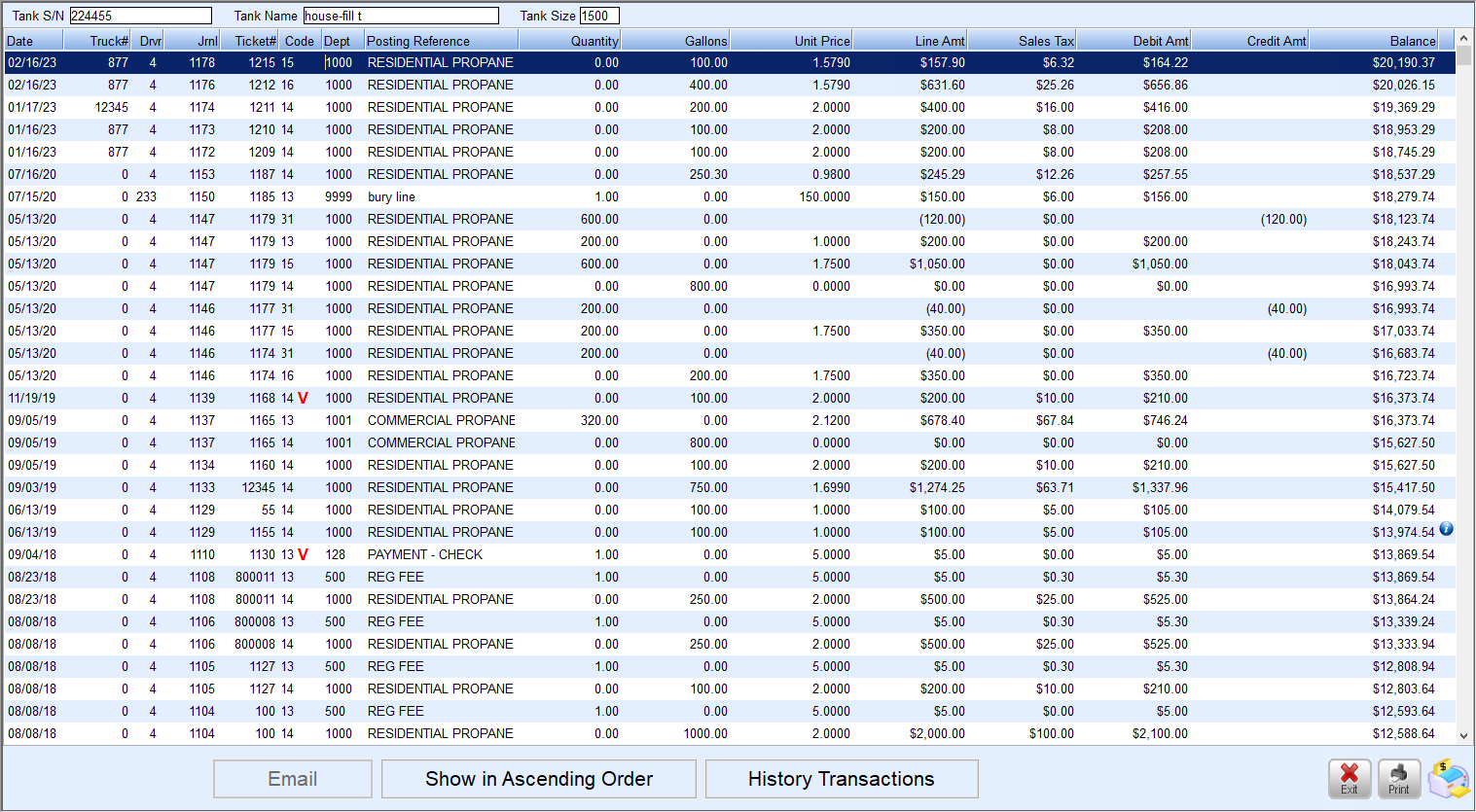Click the Credit Amt column header
Screen dimensions: 1476x812
[1250, 41]
